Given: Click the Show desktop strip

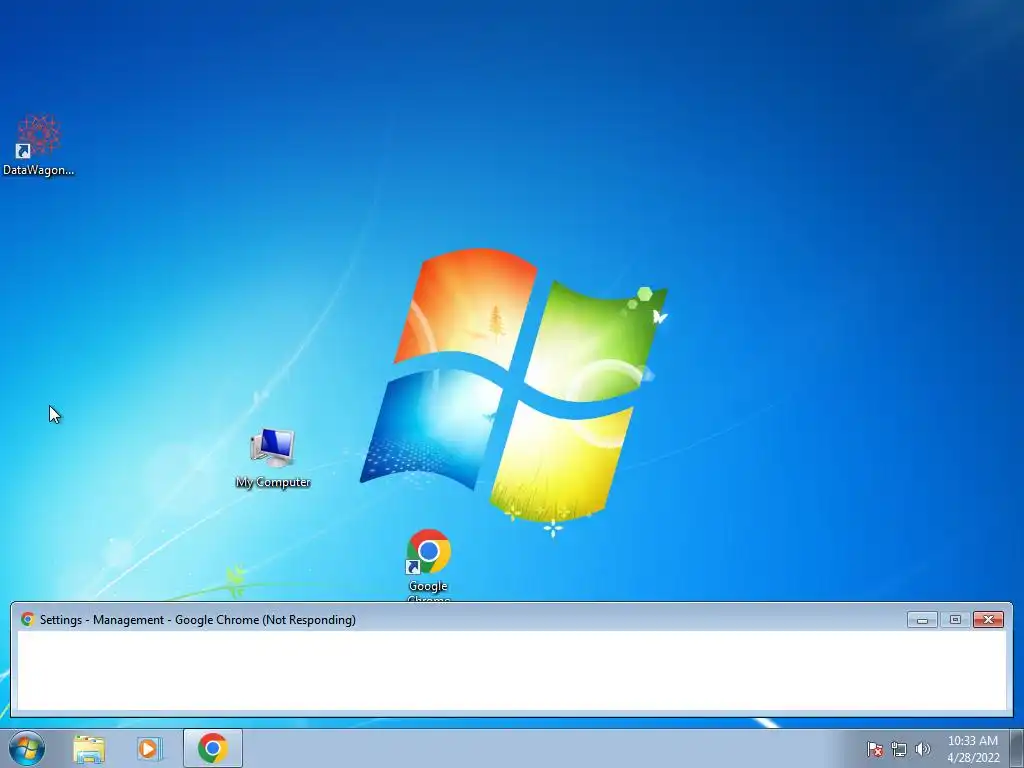Looking at the screenshot, I should point(1017,748).
